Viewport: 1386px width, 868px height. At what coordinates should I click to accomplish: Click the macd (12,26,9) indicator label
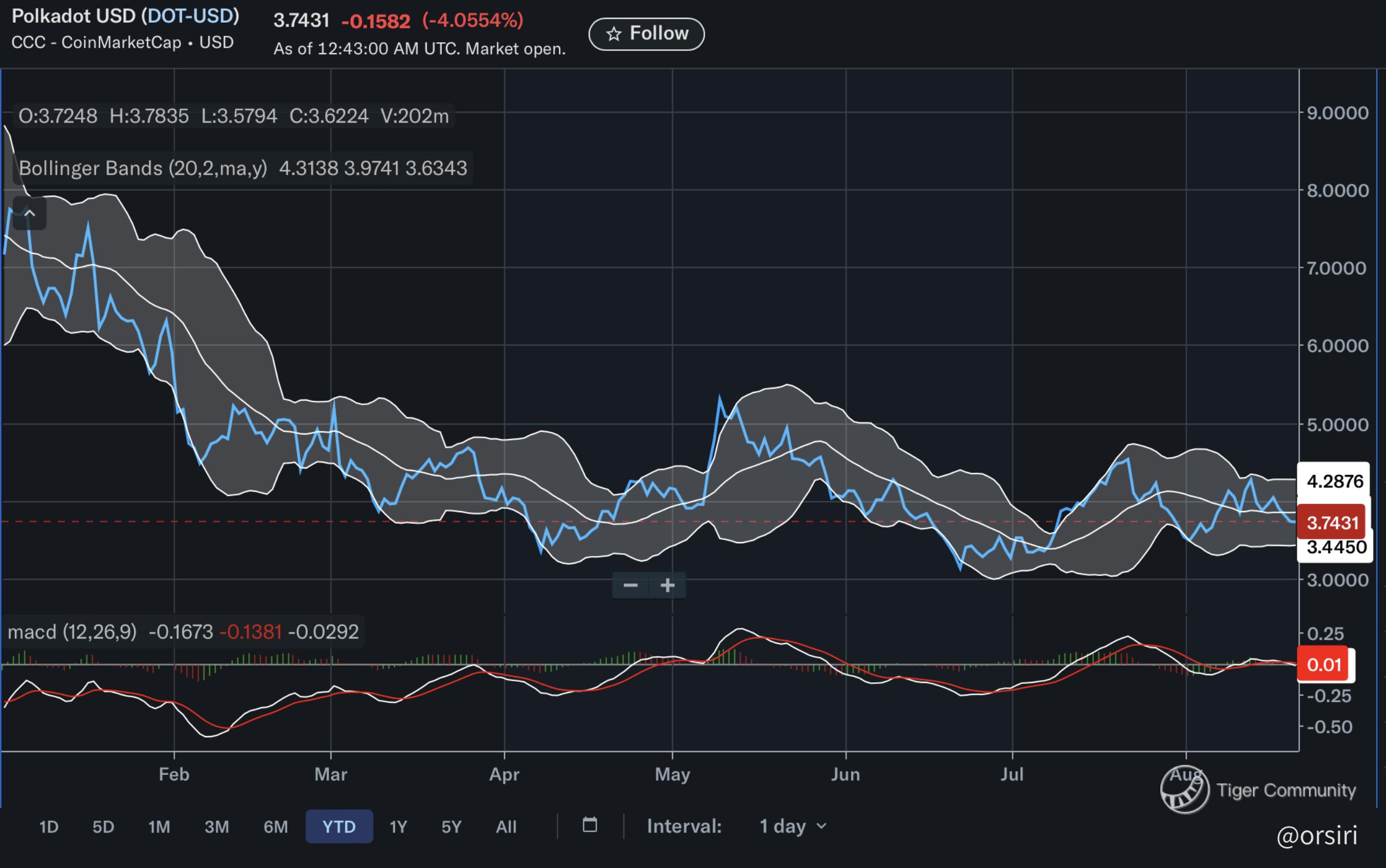pos(72,632)
